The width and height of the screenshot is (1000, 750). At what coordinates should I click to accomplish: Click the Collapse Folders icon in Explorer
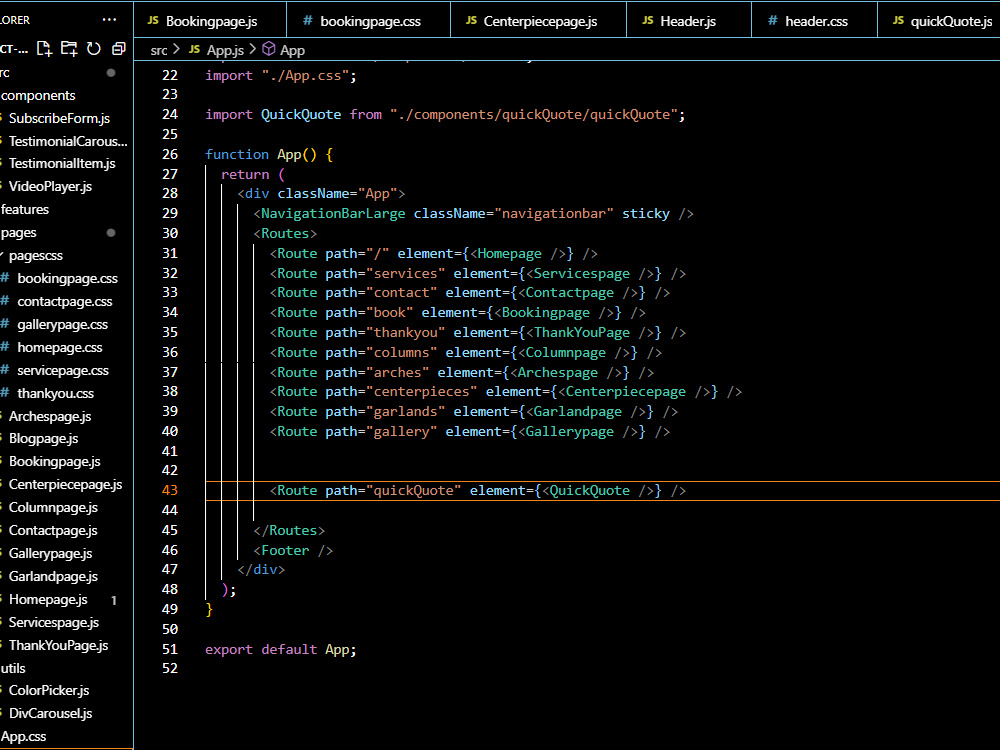coord(118,48)
